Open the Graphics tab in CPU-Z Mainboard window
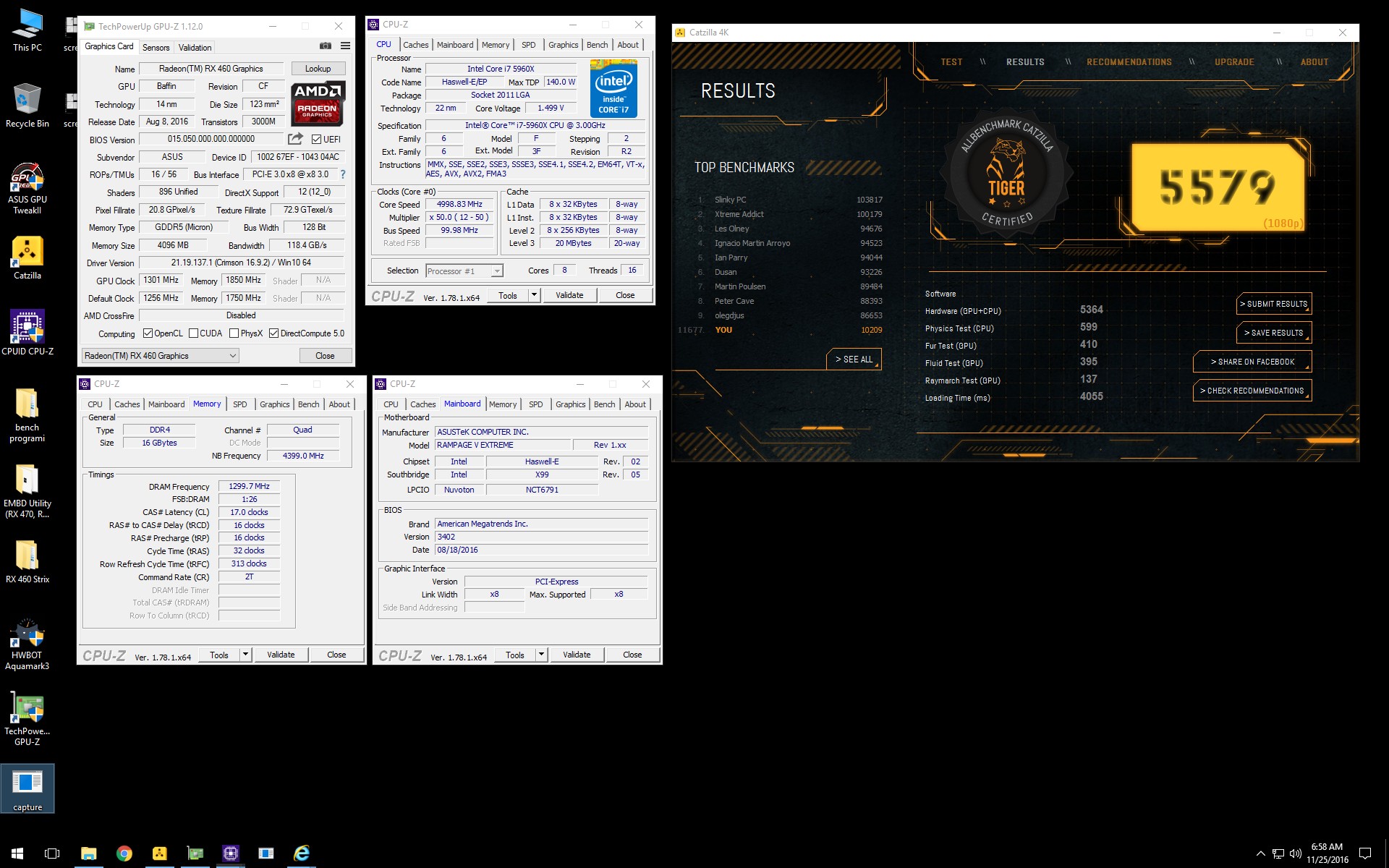 coord(570,404)
